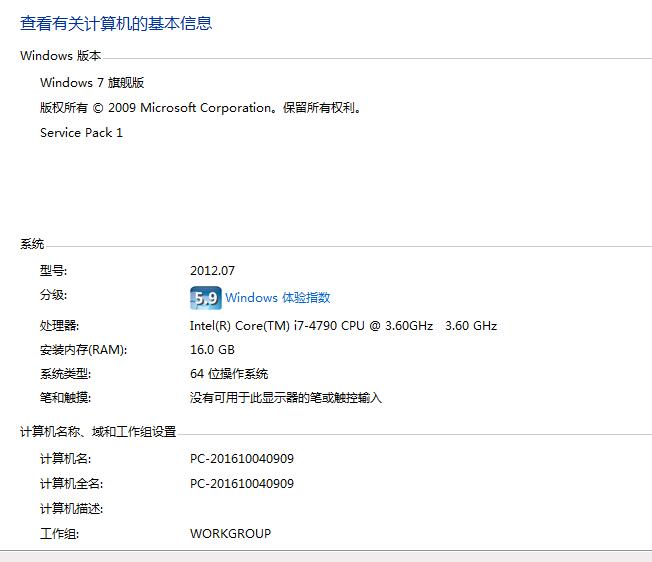Click the pen and touch status text
This screenshot has height=562, width=652.
click(286, 398)
